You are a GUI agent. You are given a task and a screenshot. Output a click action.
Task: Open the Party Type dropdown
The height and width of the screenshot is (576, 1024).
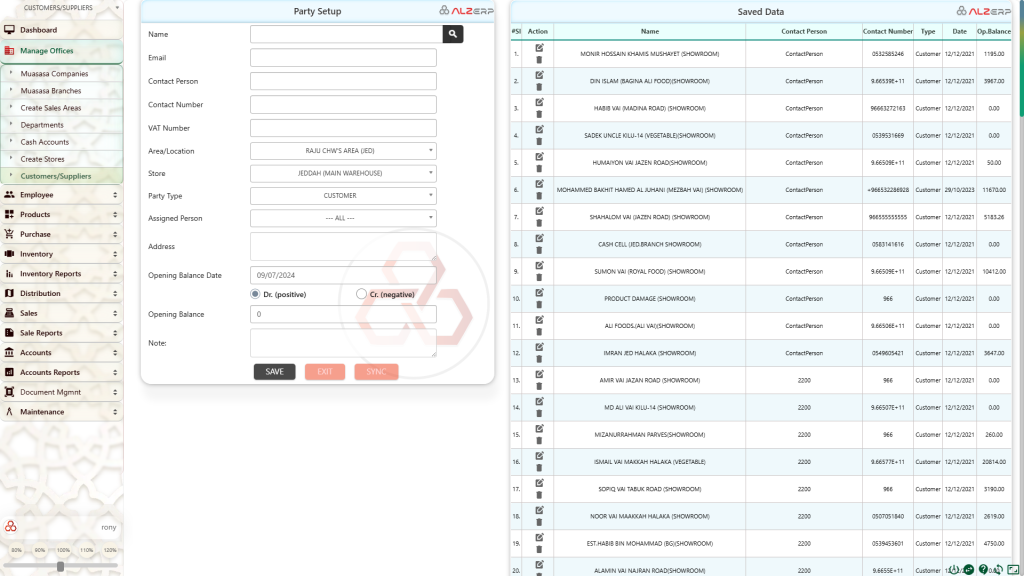tap(343, 195)
